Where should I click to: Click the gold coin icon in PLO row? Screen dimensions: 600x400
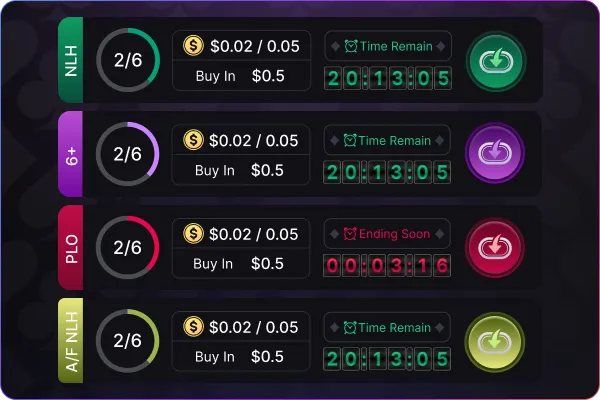(x=193, y=233)
